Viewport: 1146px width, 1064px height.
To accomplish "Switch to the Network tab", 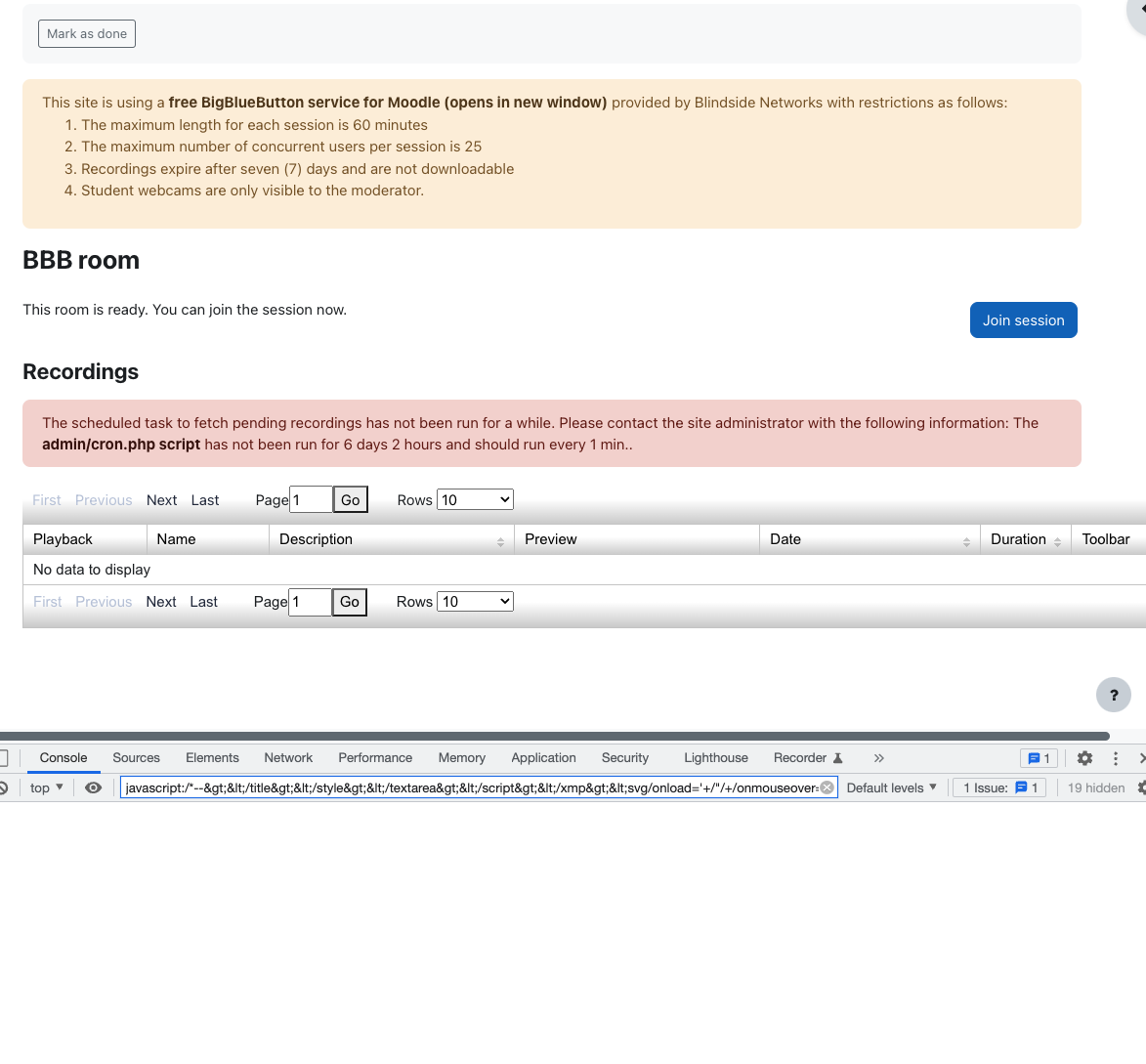I will coord(288,758).
